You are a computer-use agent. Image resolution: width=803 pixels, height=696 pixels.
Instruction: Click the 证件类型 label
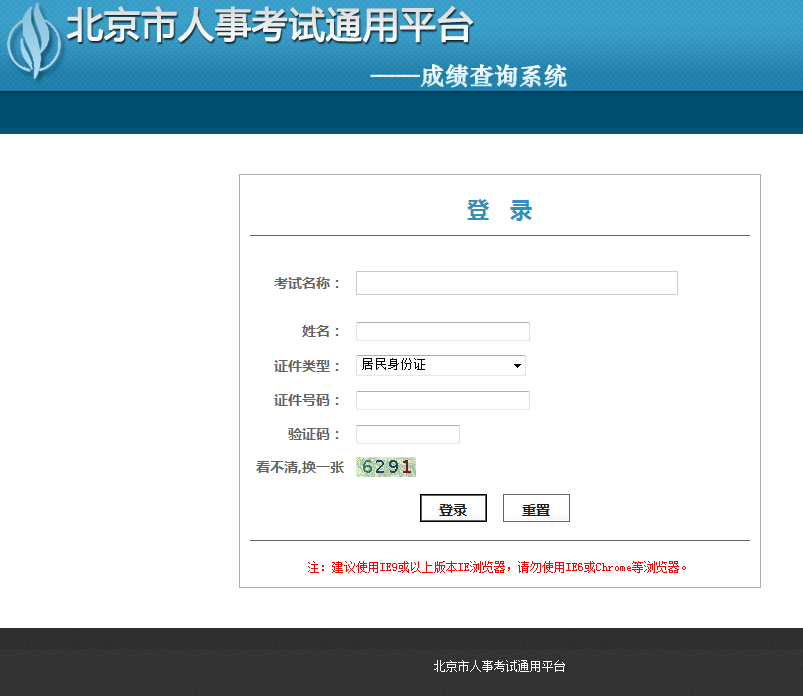pos(307,366)
